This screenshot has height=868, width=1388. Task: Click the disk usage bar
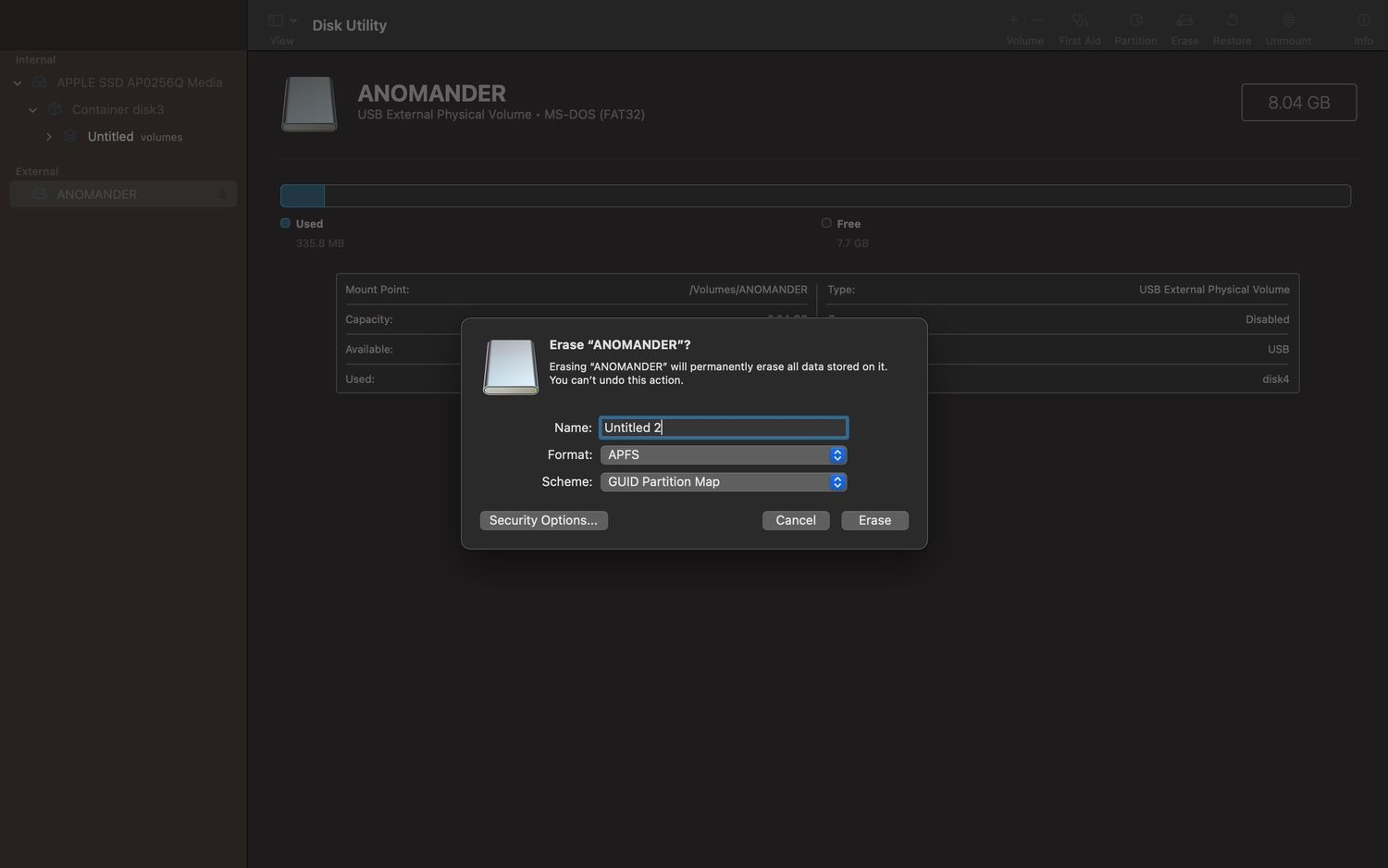click(x=815, y=195)
